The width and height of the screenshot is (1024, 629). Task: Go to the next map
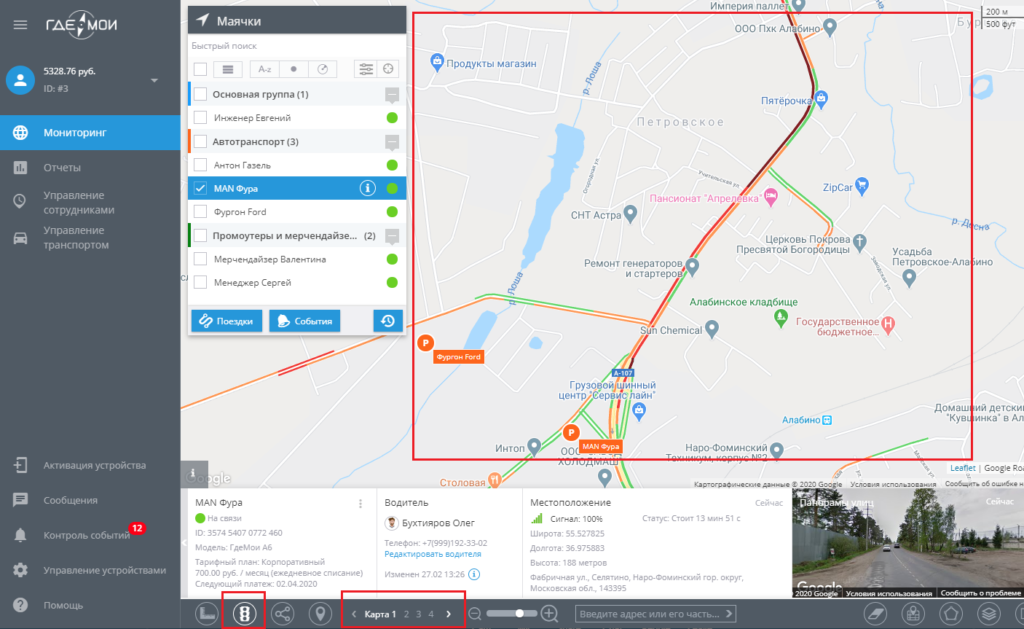point(449,614)
